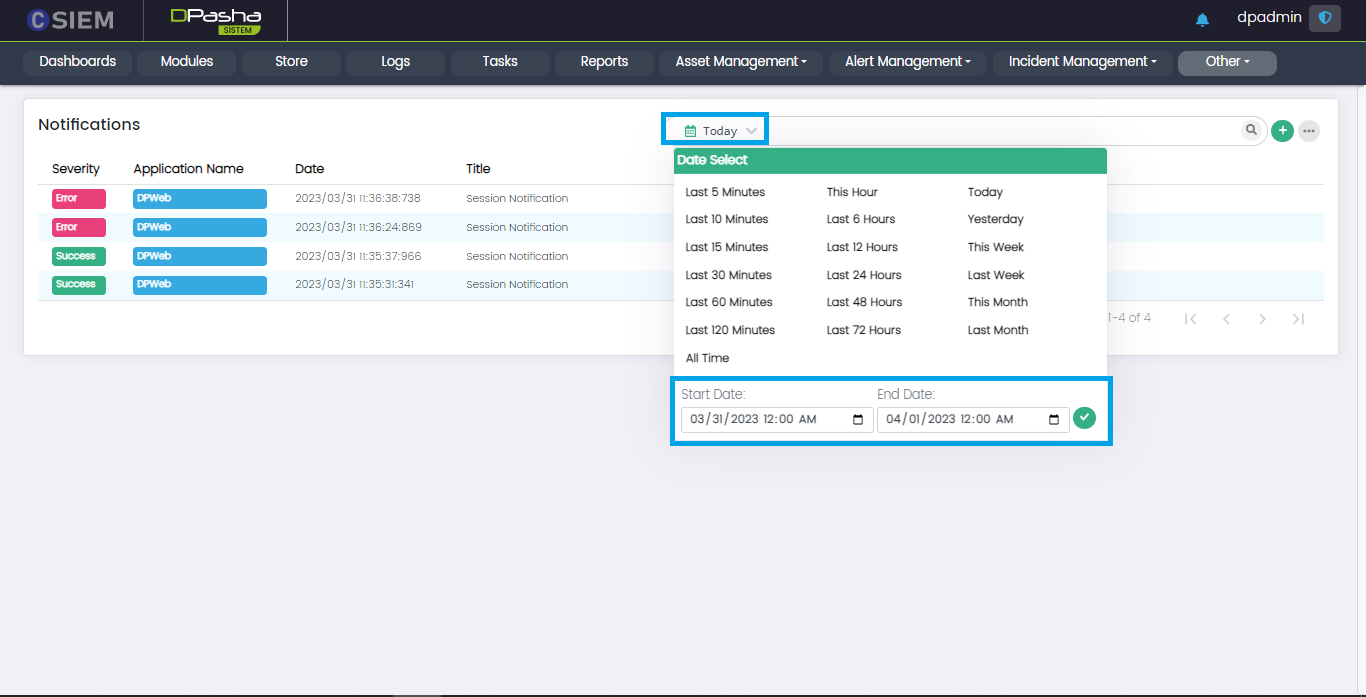Screen dimensions: 1366x697
Task: Expand the Other menu
Action: click(1227, 62)
